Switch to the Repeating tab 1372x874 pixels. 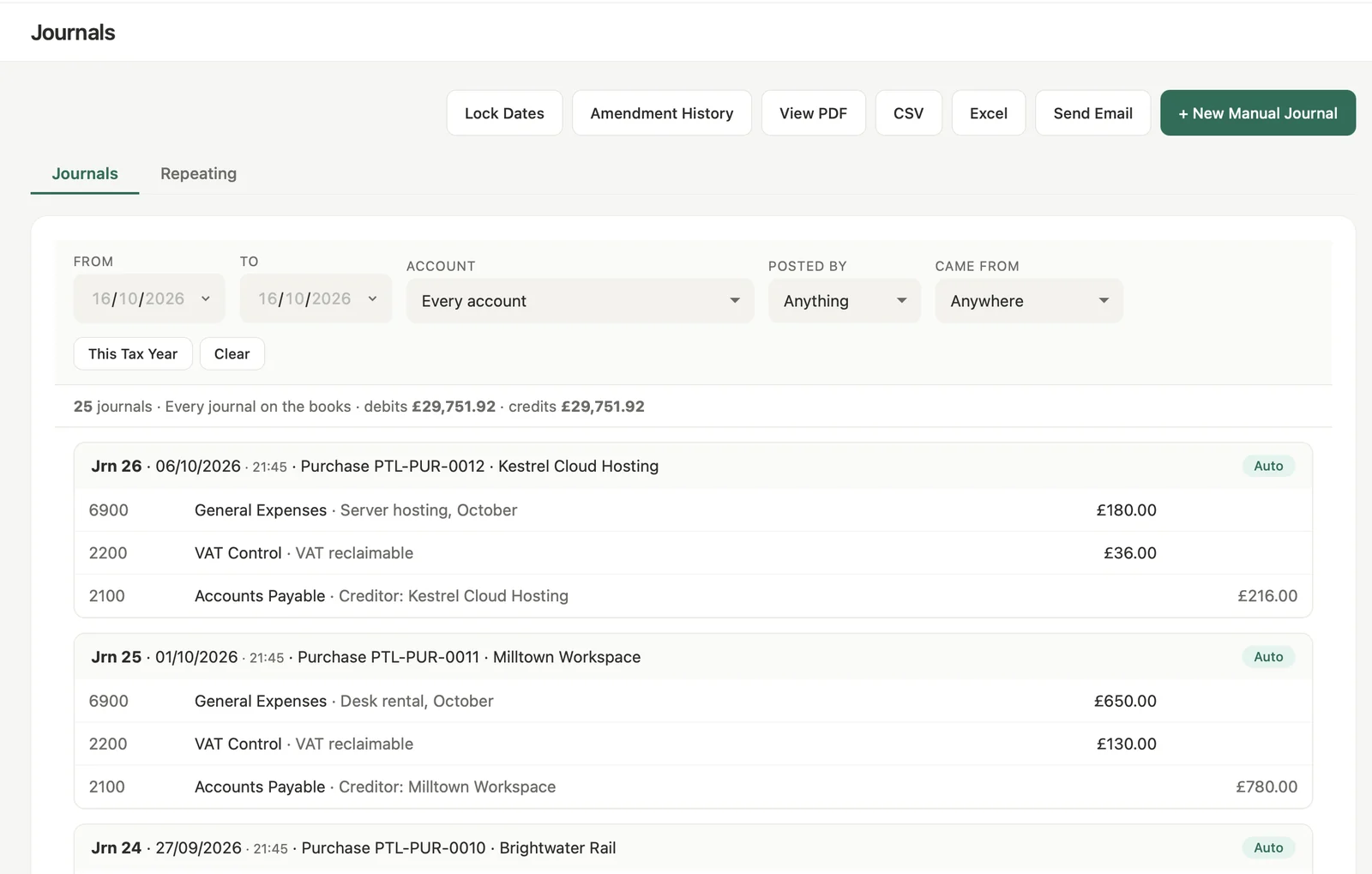tap(198, 173)
